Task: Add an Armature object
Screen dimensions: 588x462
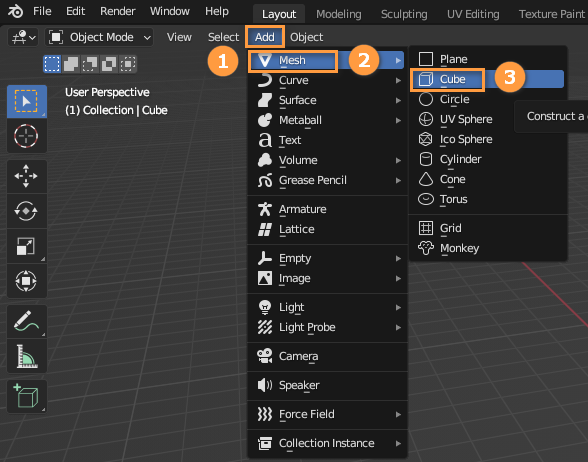Action: [327, 209]
